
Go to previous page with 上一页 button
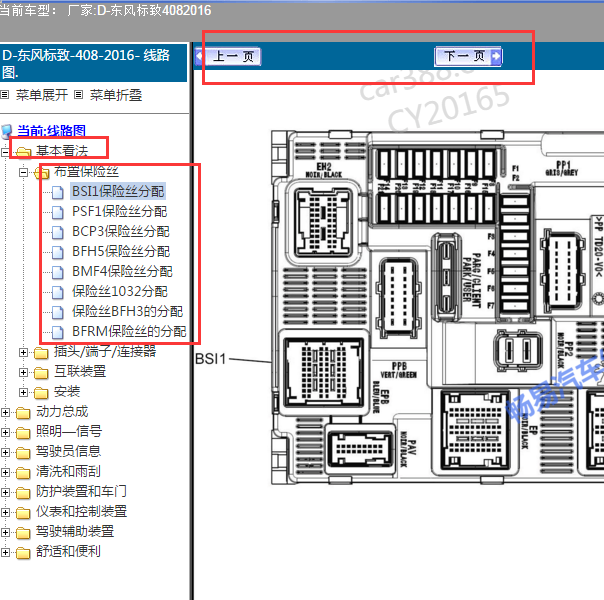228,57
